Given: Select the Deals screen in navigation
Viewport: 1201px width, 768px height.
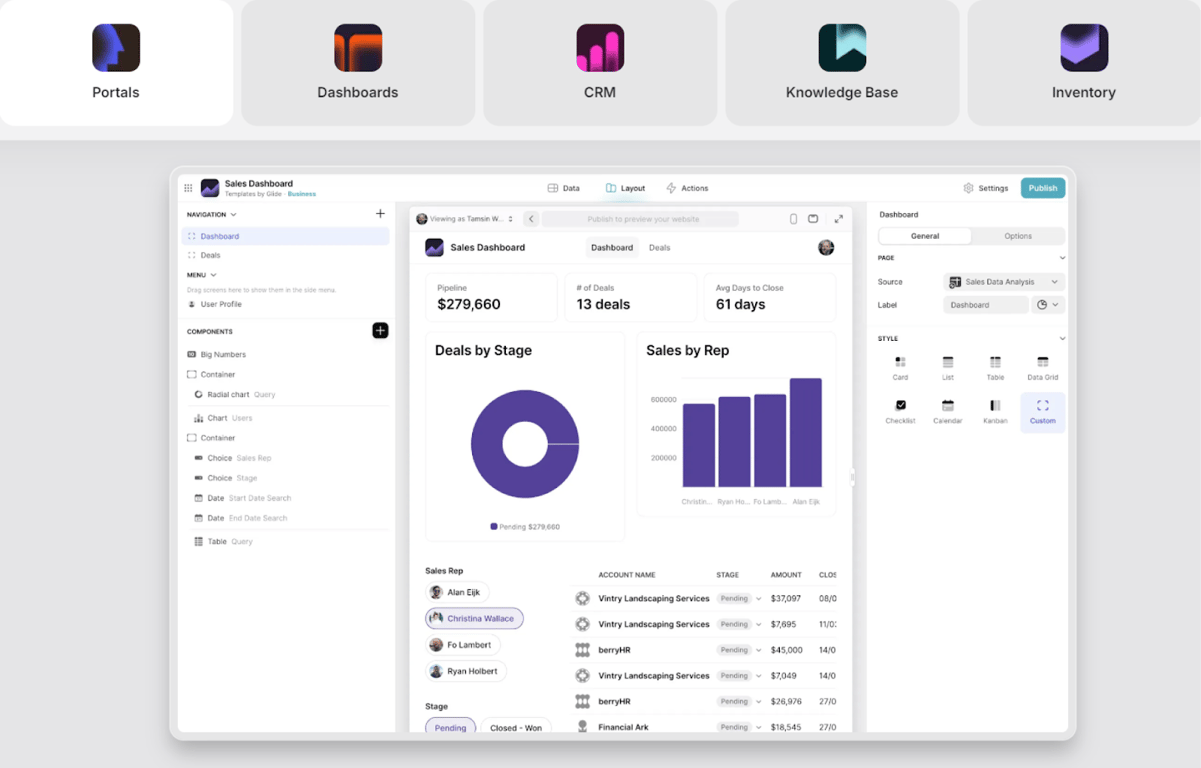Looking at the screenshot, I should tap(285, 255).
